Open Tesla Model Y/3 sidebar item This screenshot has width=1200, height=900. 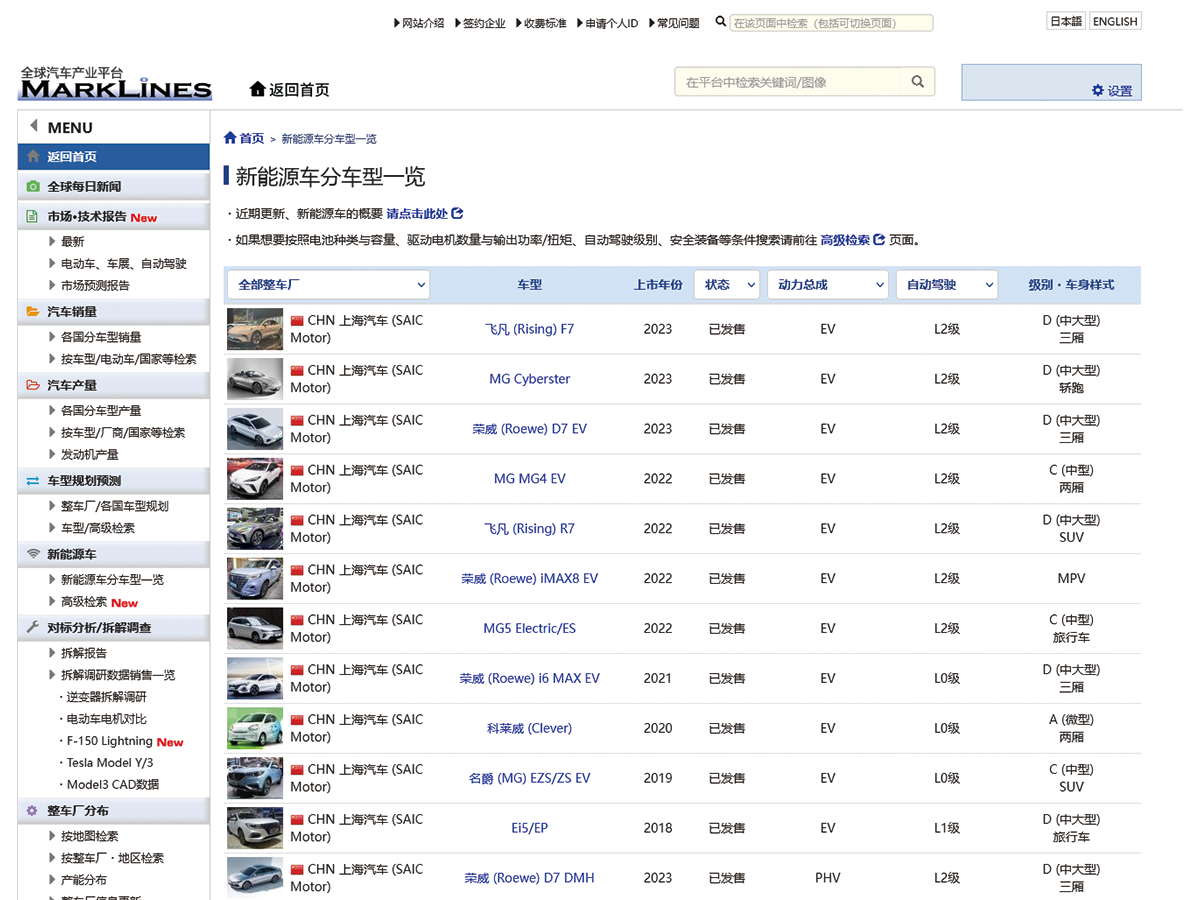pos(110,762)
